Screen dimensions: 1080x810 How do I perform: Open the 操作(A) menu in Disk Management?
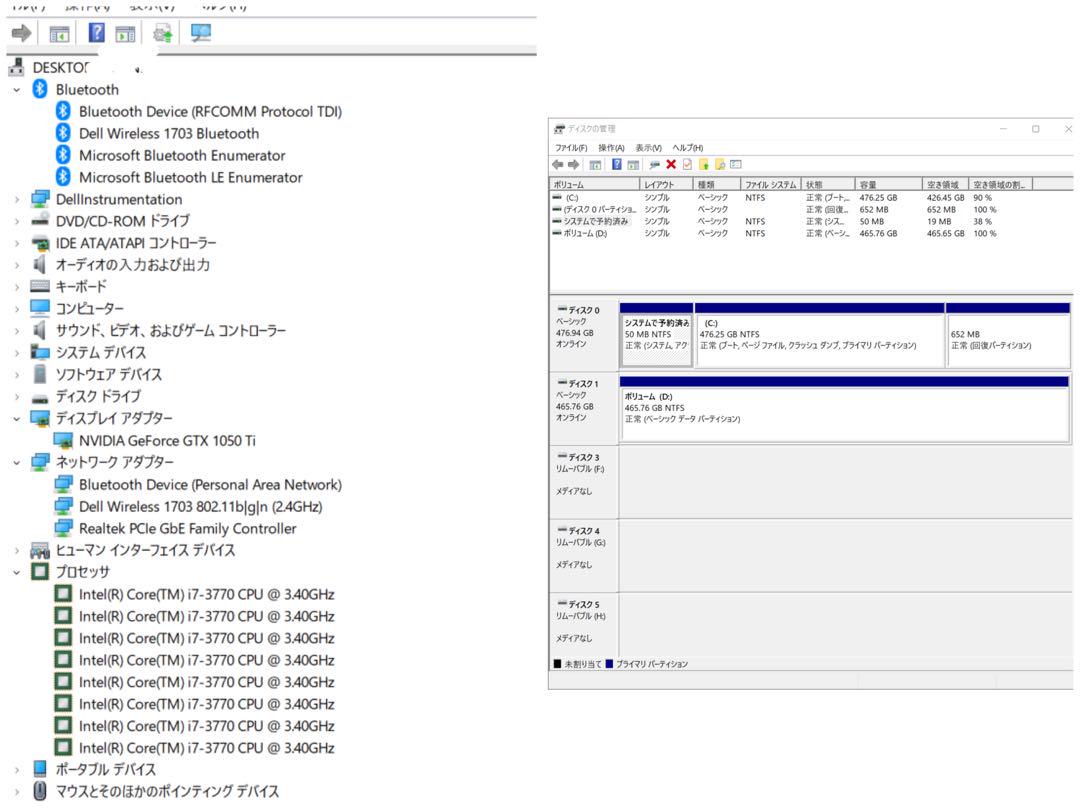tap(611, 148)
